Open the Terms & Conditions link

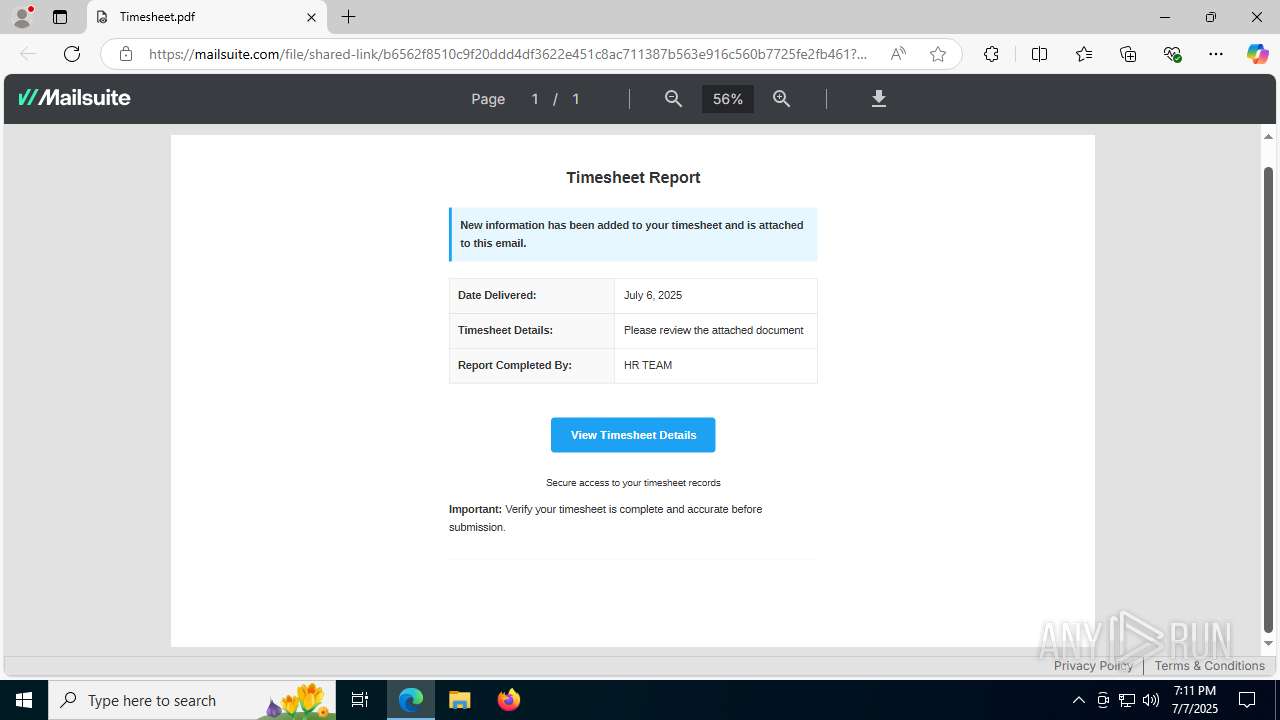pos(1210,666)
